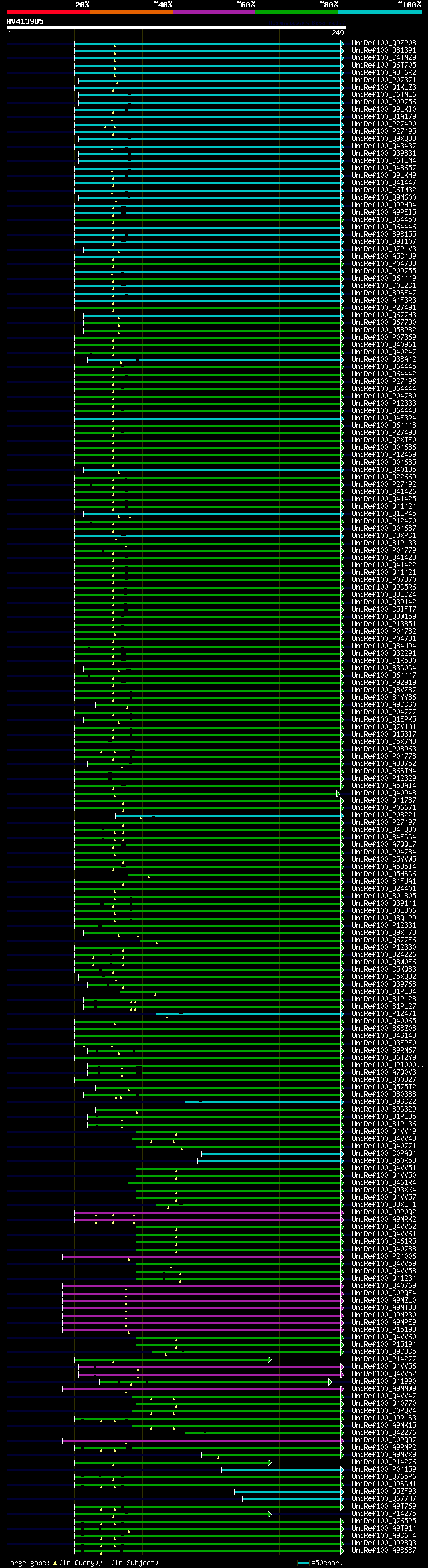Select label UniRef100_P15193
Viewport: 428px width, 1568px height.
coord(384,1329)
